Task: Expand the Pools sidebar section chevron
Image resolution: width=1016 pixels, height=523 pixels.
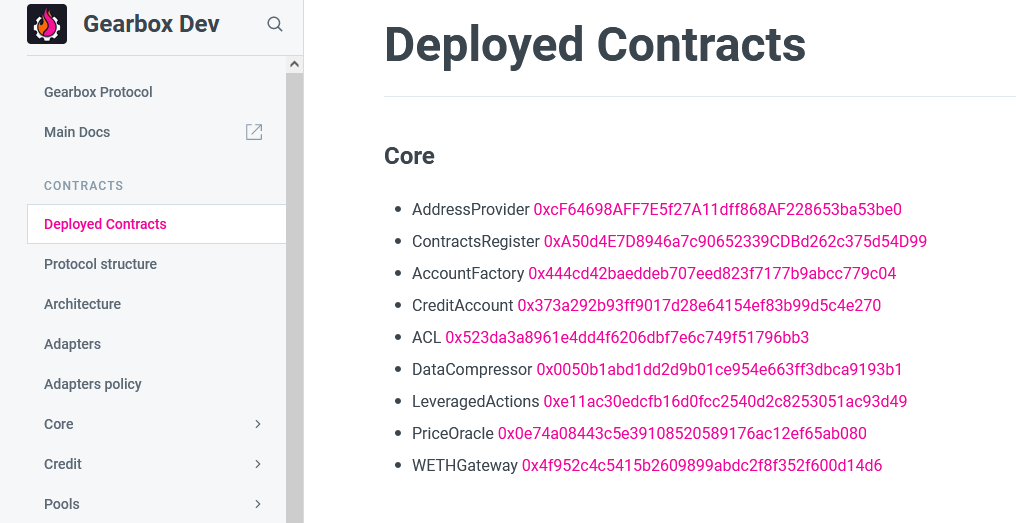Action: click(x=258, y=504)
